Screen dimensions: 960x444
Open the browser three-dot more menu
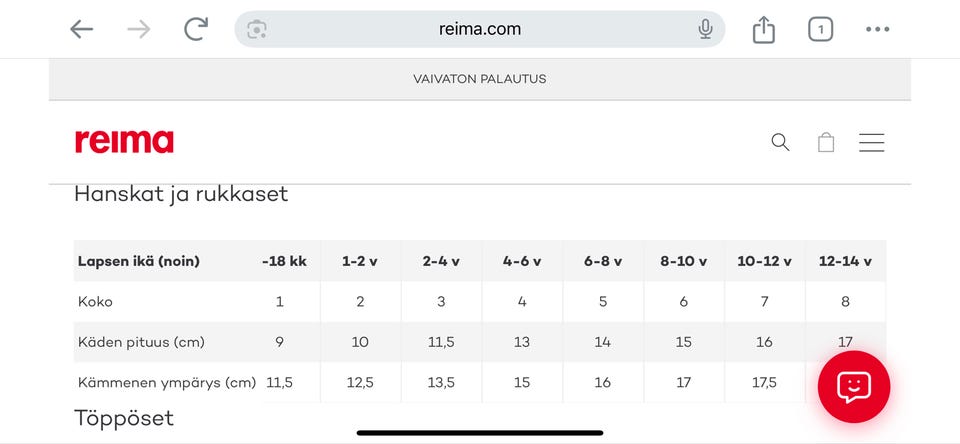click(877, 29)
